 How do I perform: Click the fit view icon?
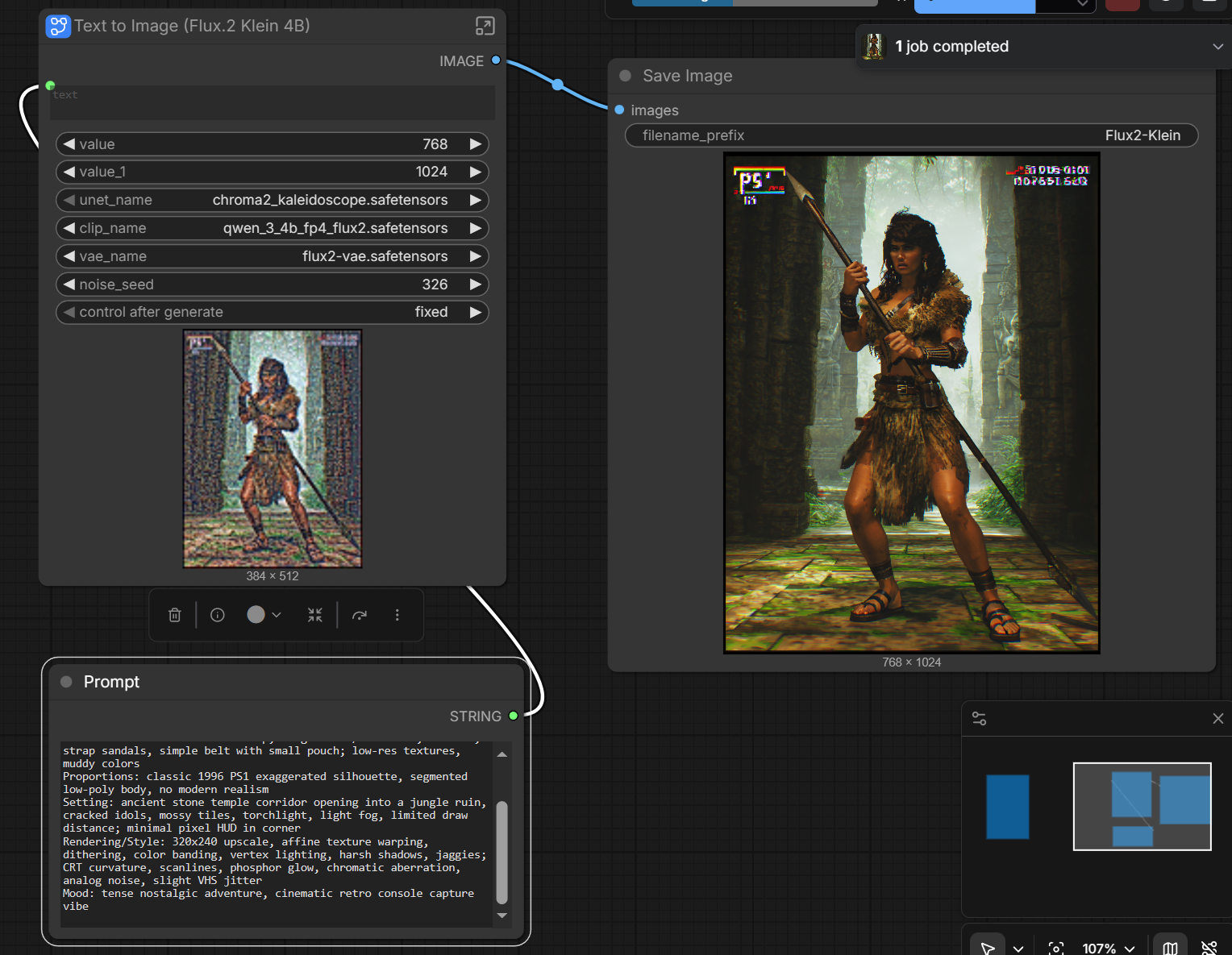[x=1056, y=948]
